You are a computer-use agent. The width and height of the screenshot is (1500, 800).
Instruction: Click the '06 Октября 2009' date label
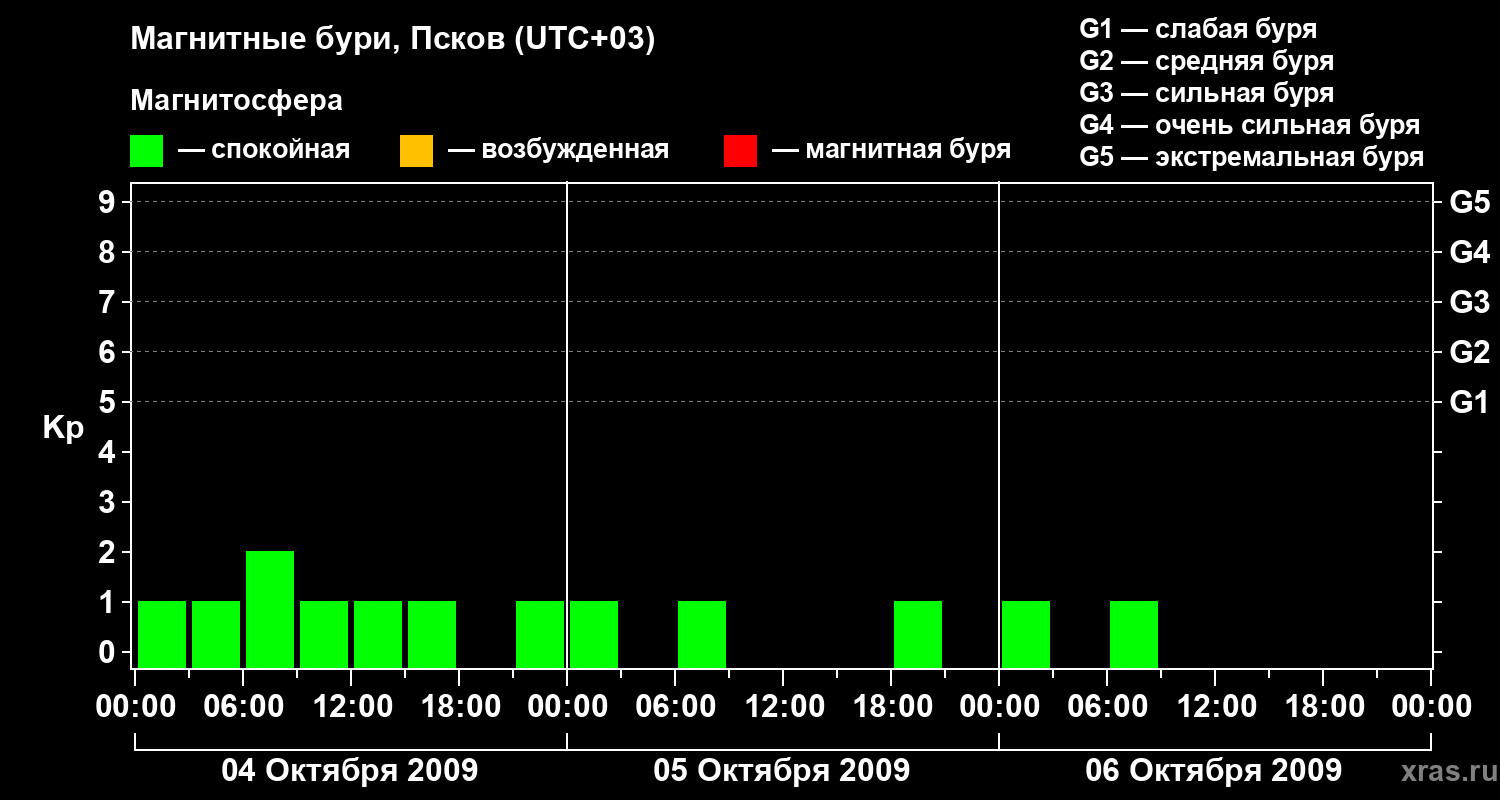pos(1214,771)
